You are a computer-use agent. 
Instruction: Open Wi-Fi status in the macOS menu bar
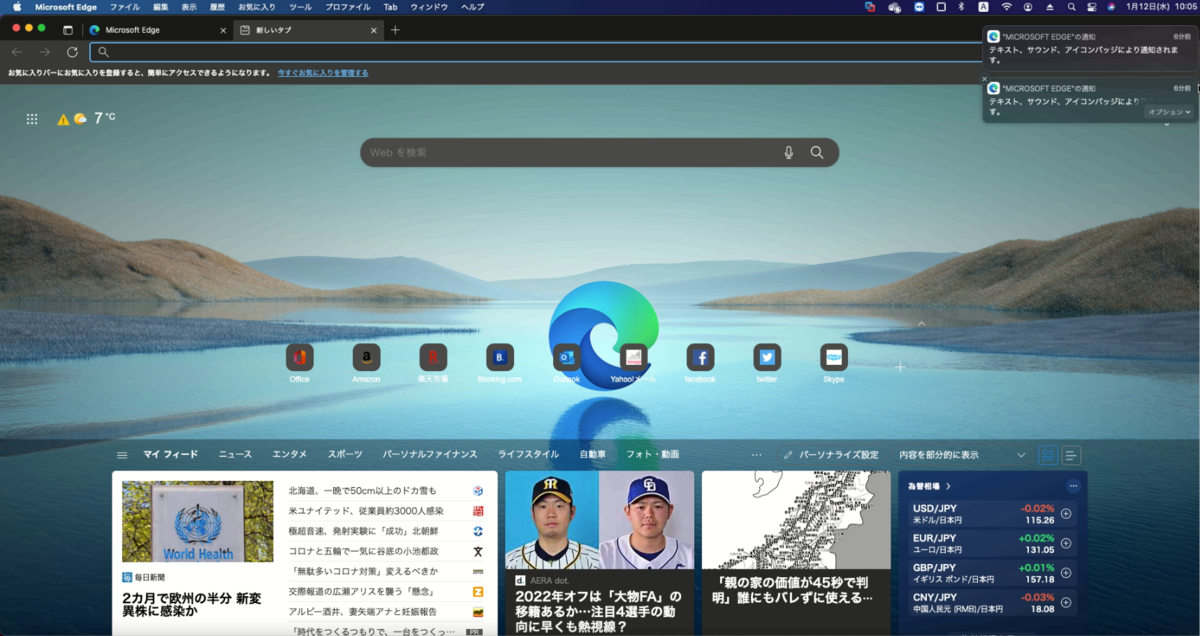(1006, 7)
